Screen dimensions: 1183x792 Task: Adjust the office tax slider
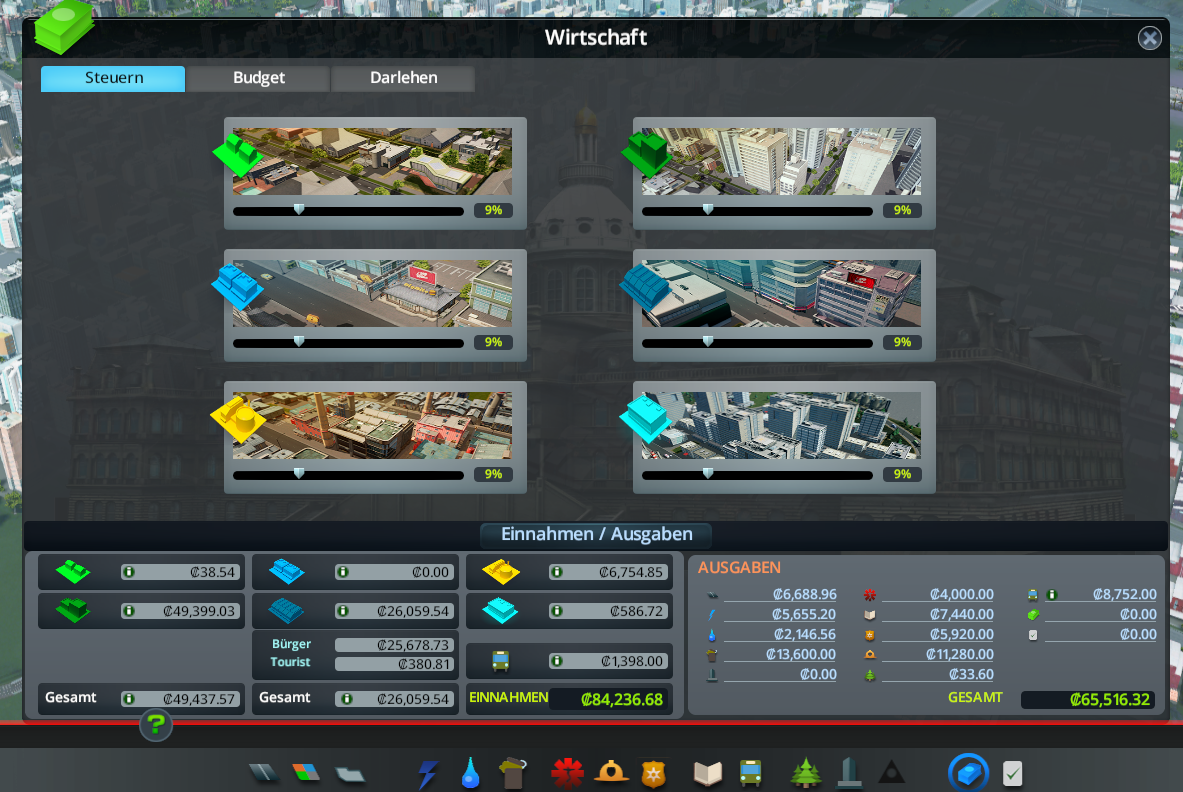(x=708, y=474)
